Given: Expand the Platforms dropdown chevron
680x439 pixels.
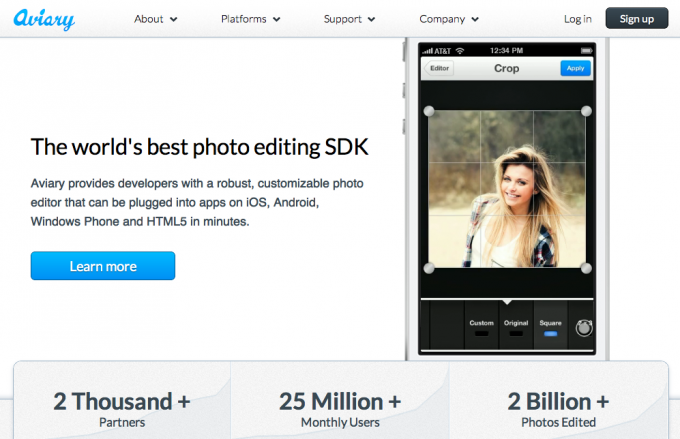Looking at the screenshot, I should tap(277, 20).
